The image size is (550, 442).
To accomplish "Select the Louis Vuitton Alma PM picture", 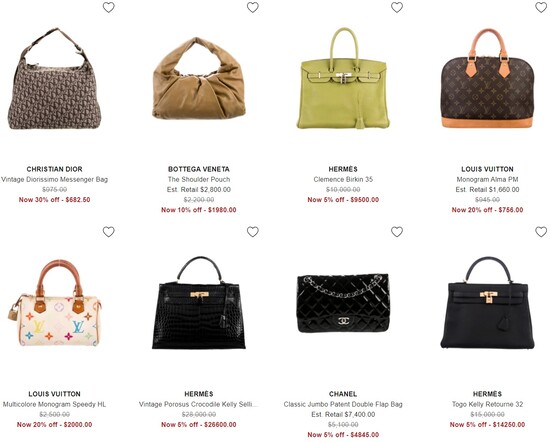I will (487, 78).
